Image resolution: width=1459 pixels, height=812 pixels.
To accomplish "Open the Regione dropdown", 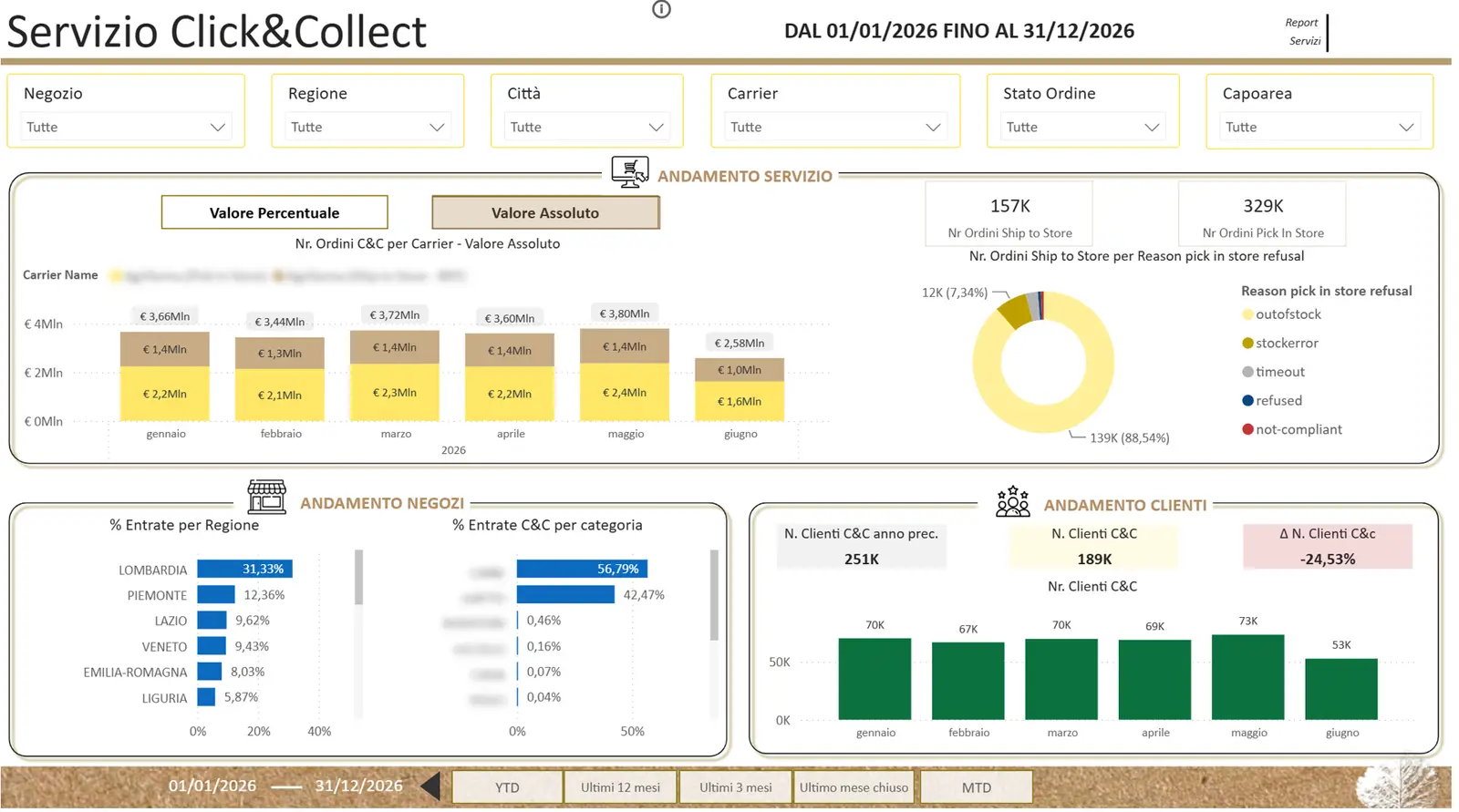I will (368, 127).
